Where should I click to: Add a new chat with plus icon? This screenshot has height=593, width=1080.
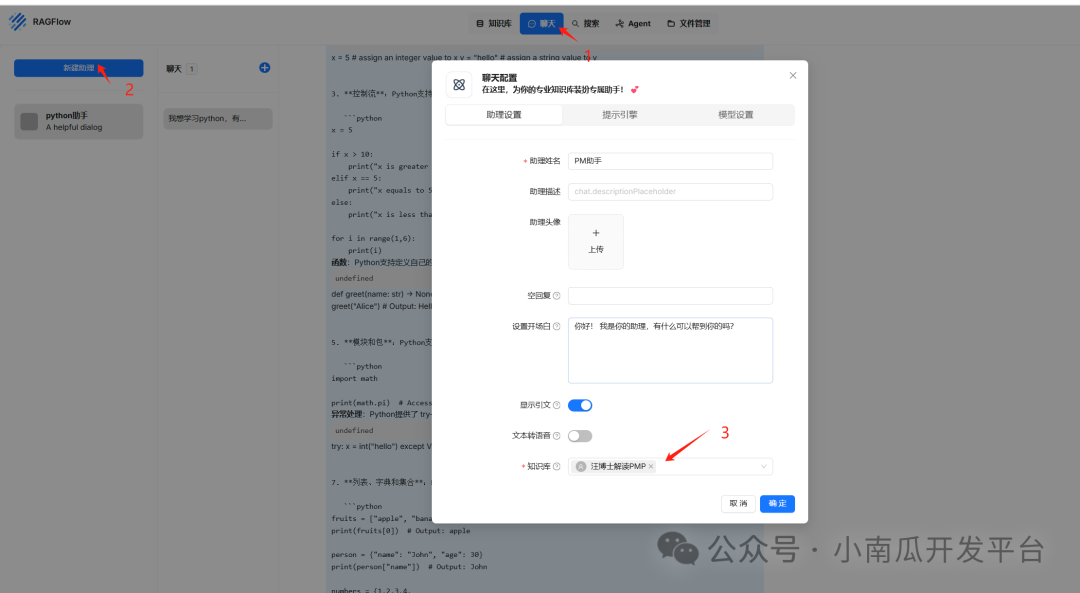click(264, 67)
